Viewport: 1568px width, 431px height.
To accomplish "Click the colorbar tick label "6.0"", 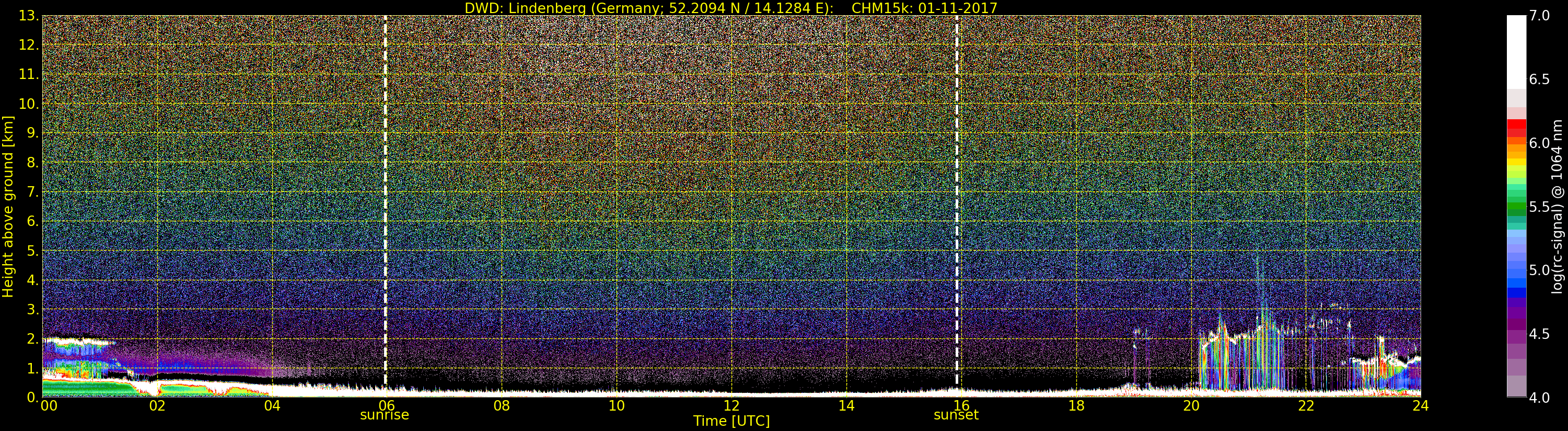I will pos(1539,143).
